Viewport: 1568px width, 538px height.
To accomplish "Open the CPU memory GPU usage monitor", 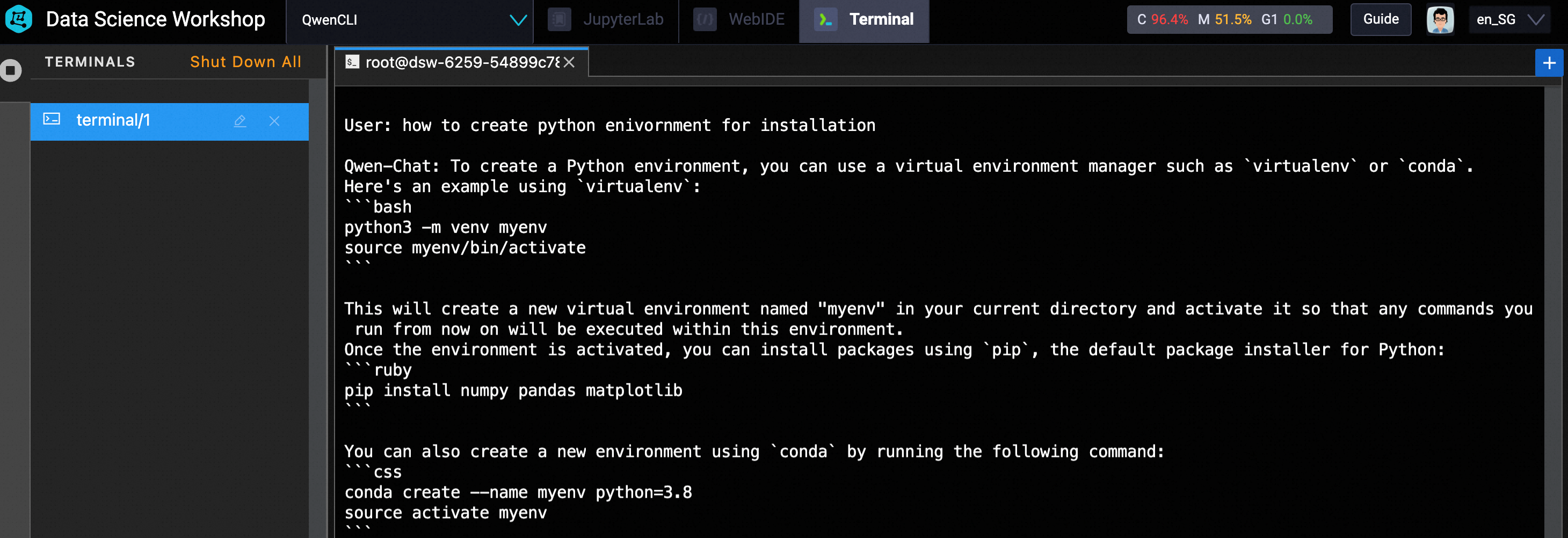I will pyautogui.click(x=1230, y=19).
